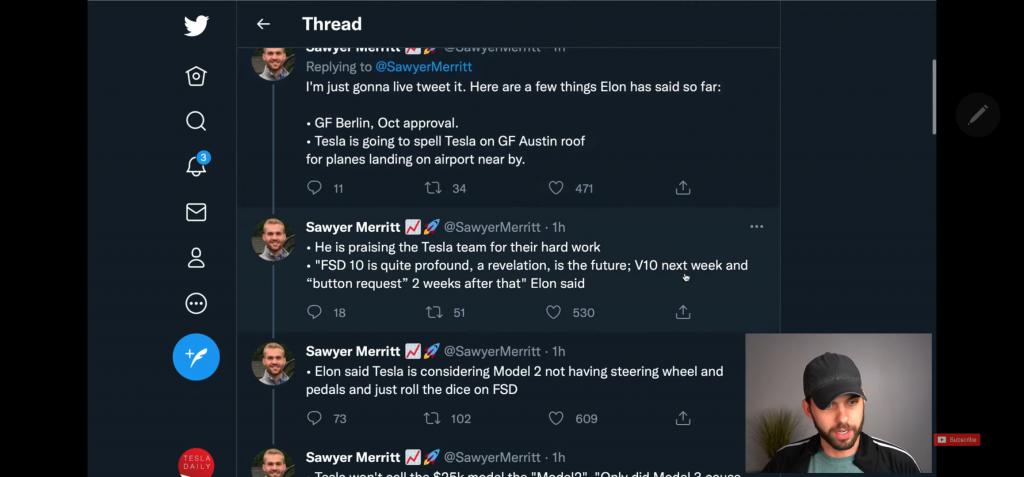Image resolution: width=1024 pixels, height=477 pixels.
Task: Open the share menu on the GF Berlin tweet
Action: click(683, 188)
